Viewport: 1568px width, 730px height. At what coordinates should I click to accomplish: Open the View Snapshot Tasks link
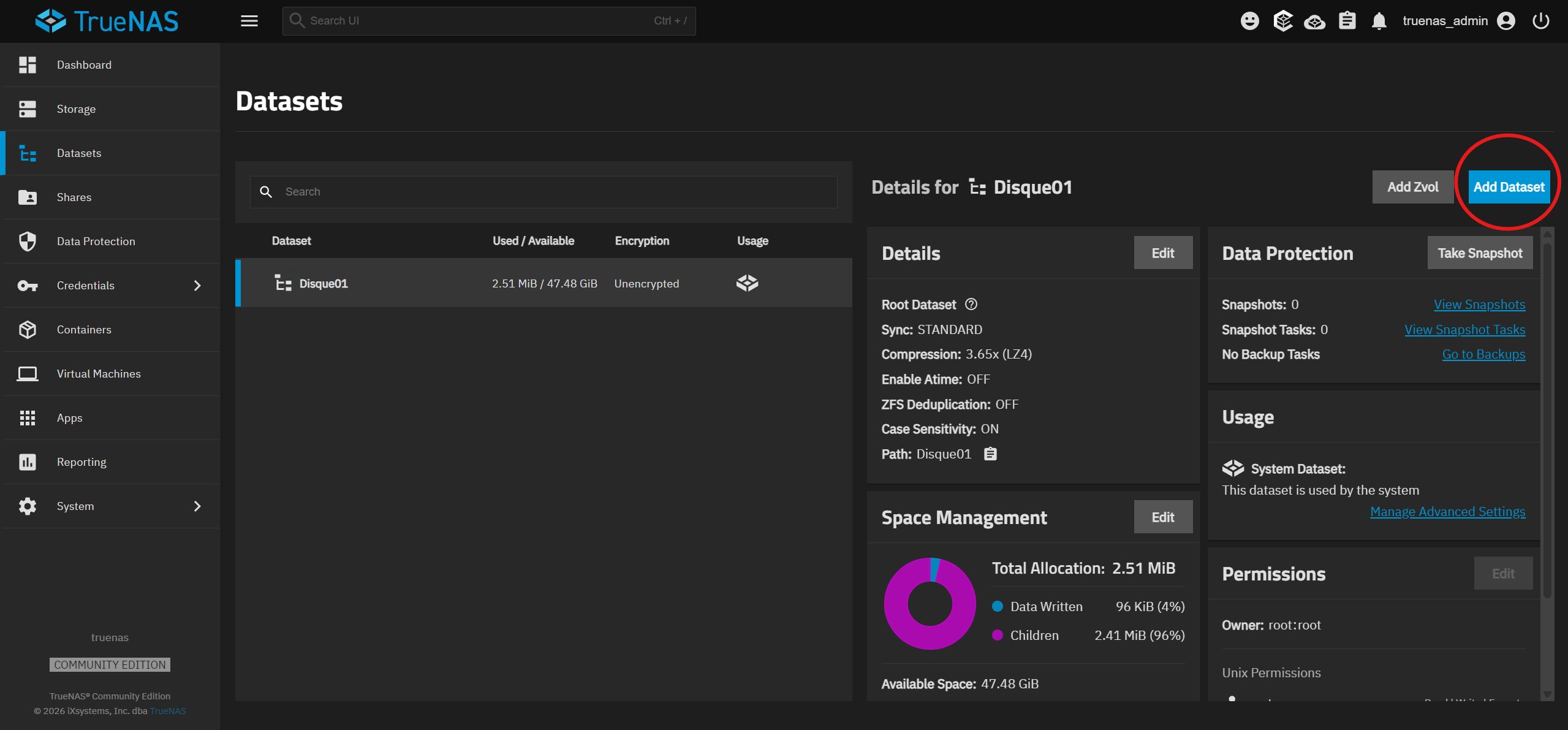[1464, 330]
